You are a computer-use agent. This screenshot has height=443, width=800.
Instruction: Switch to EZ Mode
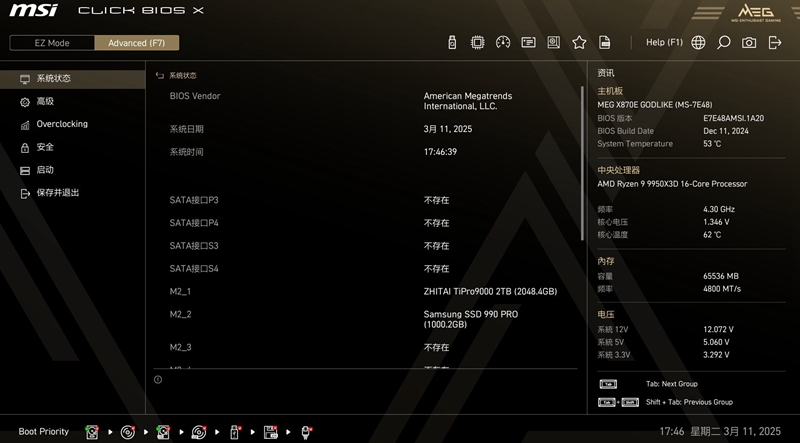click(x=52, y=43)
